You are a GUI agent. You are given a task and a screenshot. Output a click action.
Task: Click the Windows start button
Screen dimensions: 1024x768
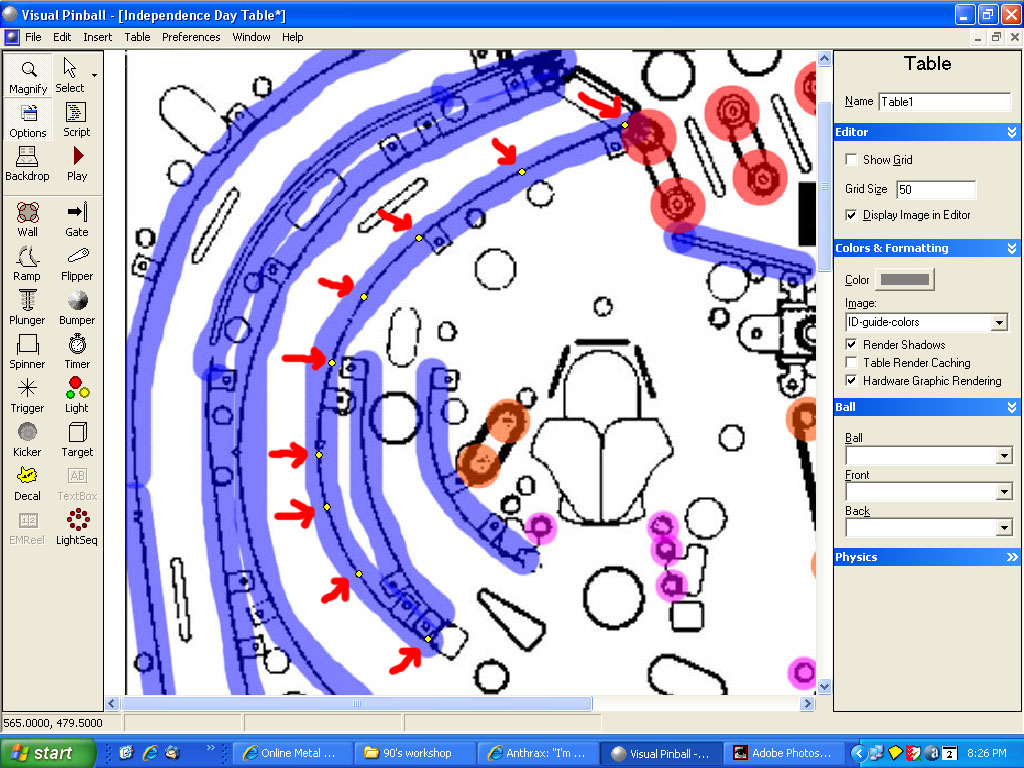coord(48,753)
